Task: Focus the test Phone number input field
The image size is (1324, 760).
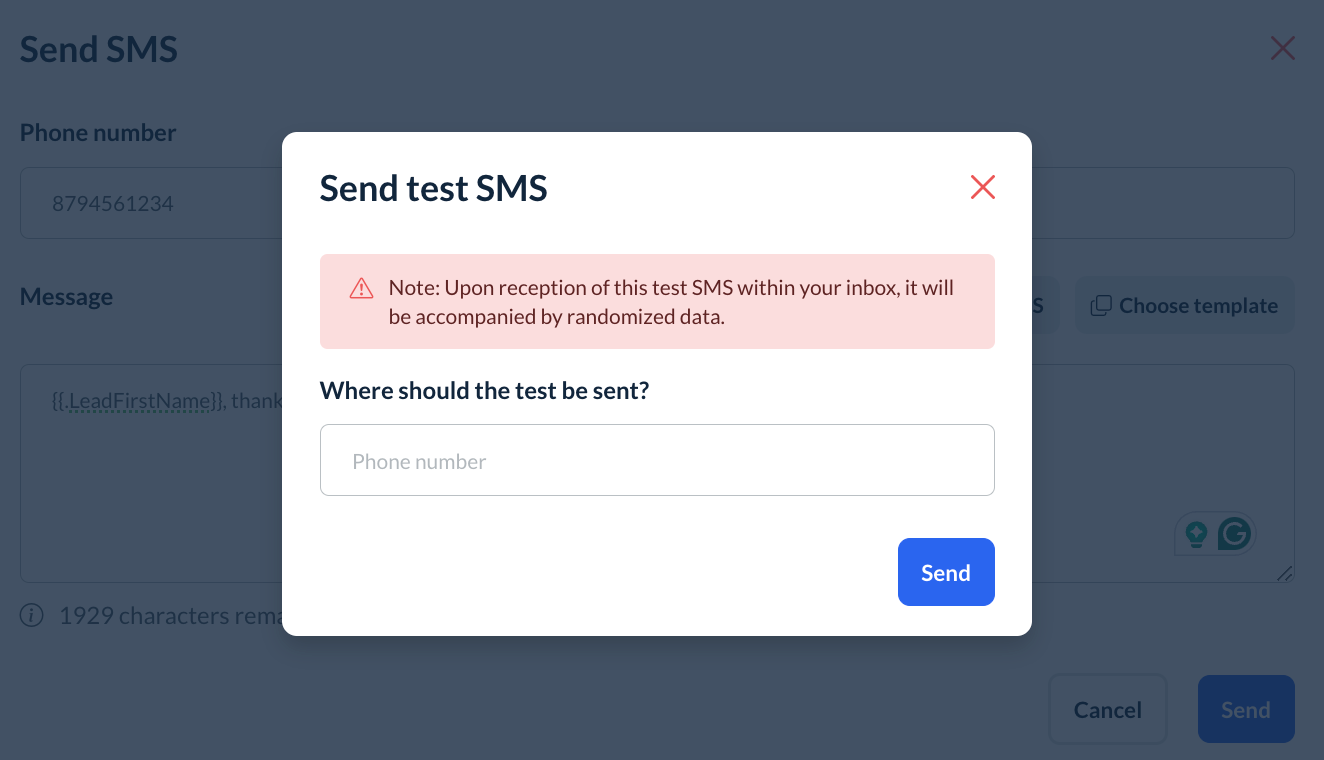Action: click(x=657, y=460)
